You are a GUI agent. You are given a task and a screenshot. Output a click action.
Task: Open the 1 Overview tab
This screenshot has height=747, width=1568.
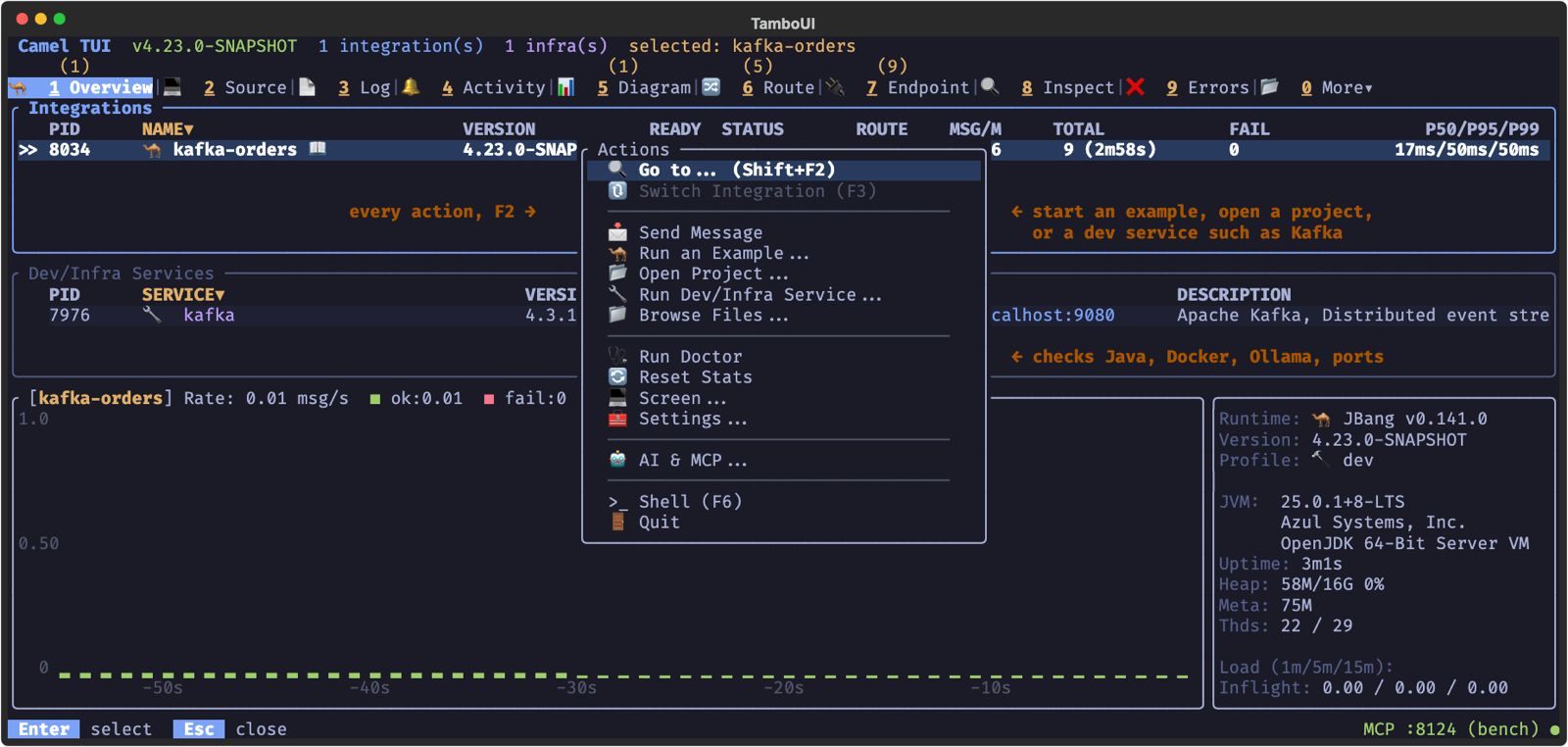click(100, 87)
